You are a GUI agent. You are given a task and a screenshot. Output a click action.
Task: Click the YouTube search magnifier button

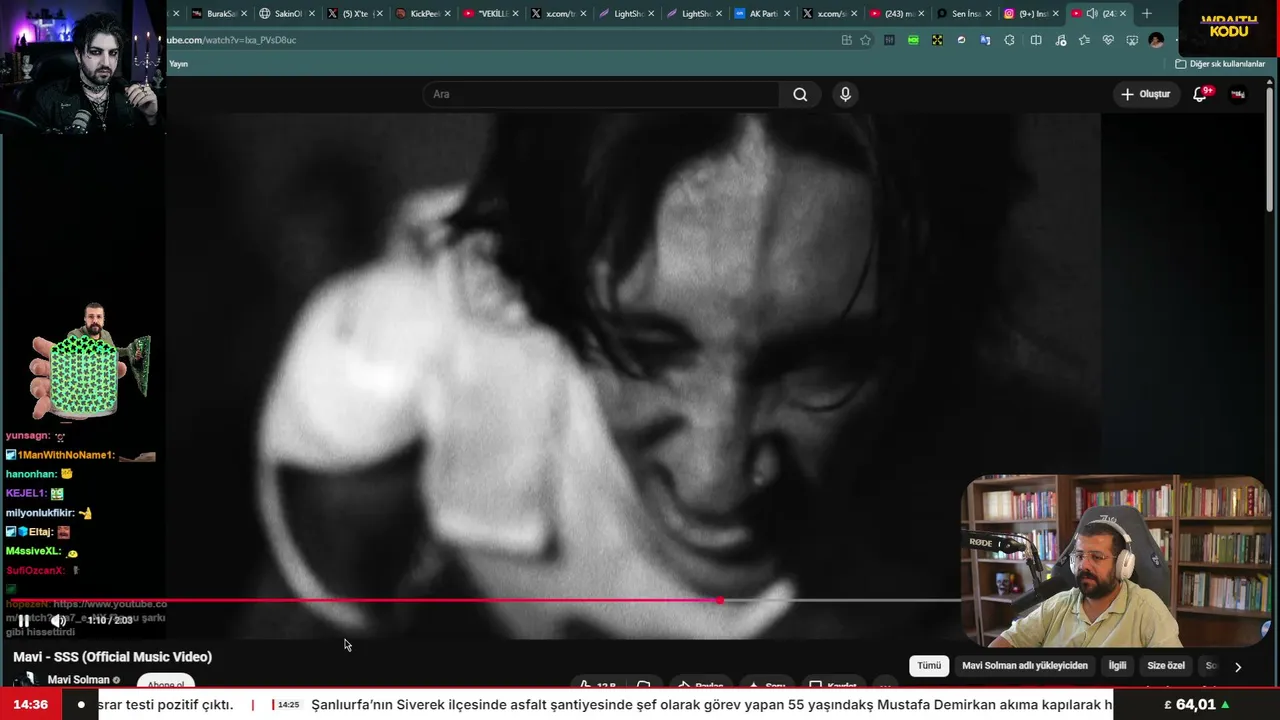(800, 94)
